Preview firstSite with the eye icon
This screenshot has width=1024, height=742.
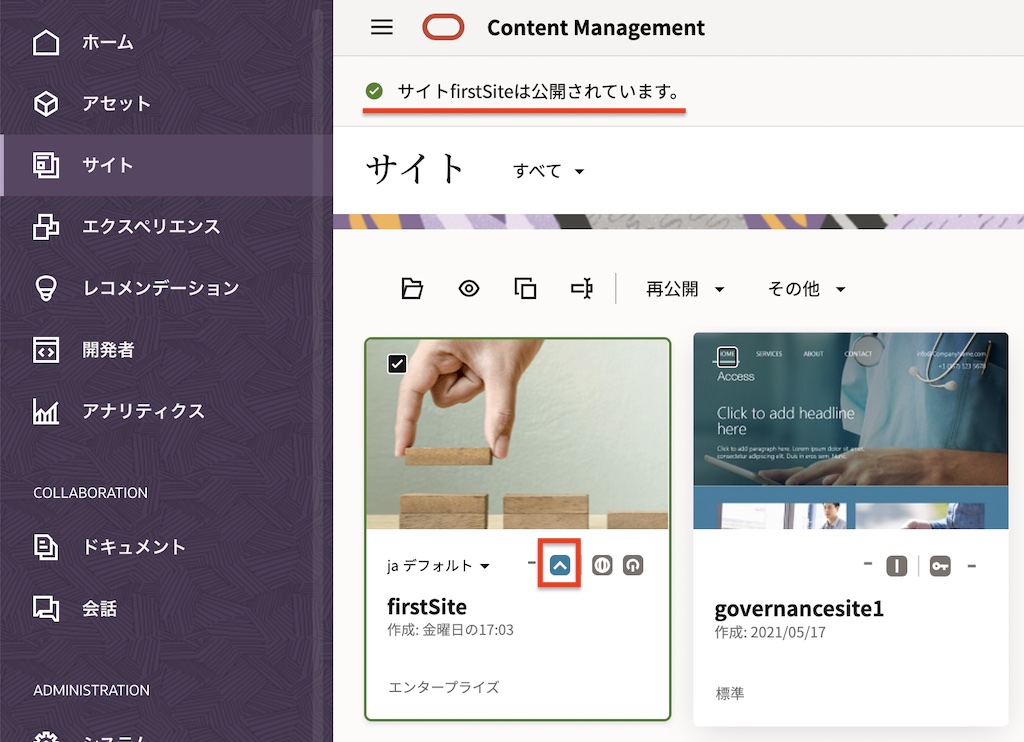[x=468, y=288]
